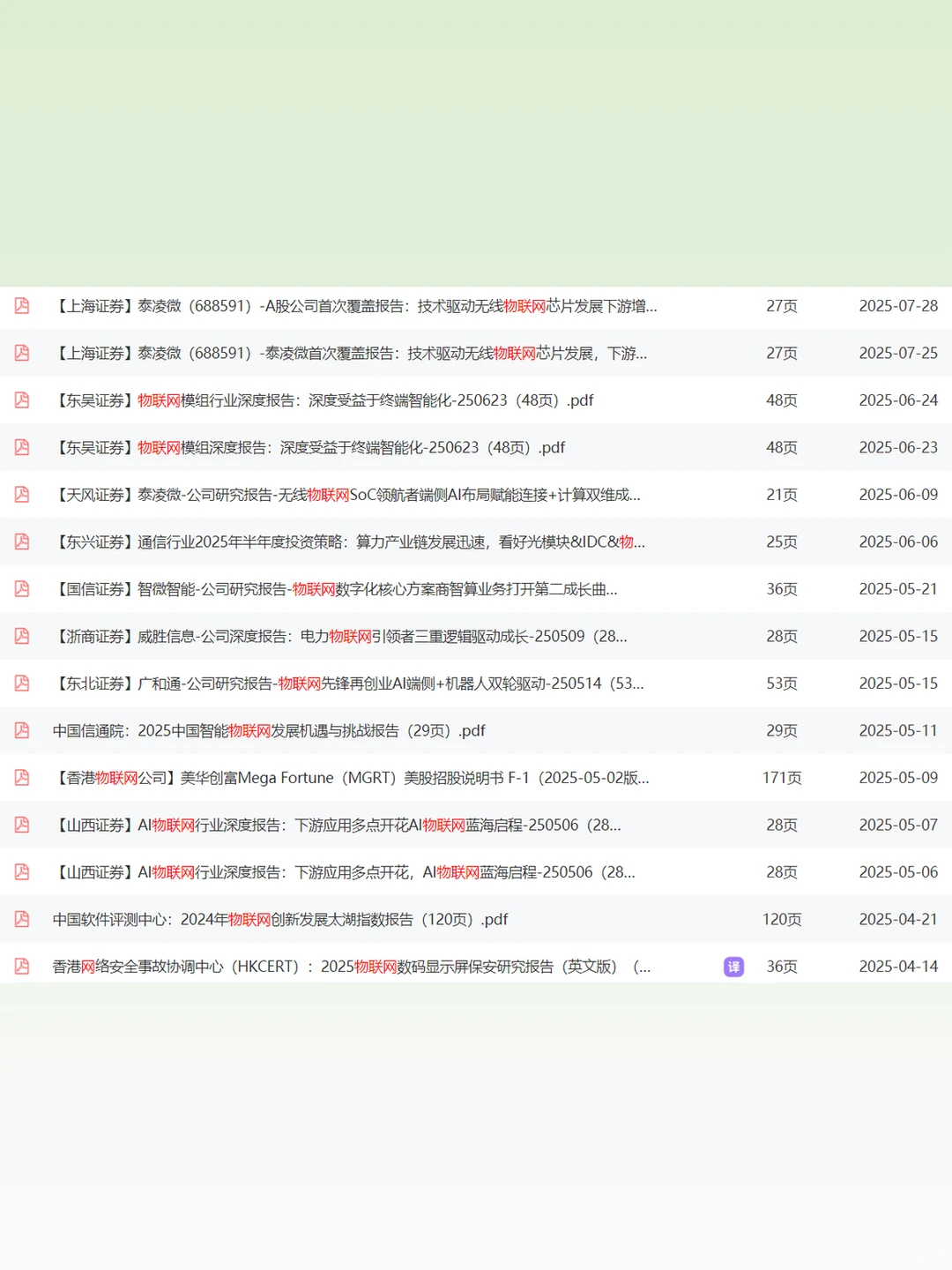Click date 2025-05-09

898,778
